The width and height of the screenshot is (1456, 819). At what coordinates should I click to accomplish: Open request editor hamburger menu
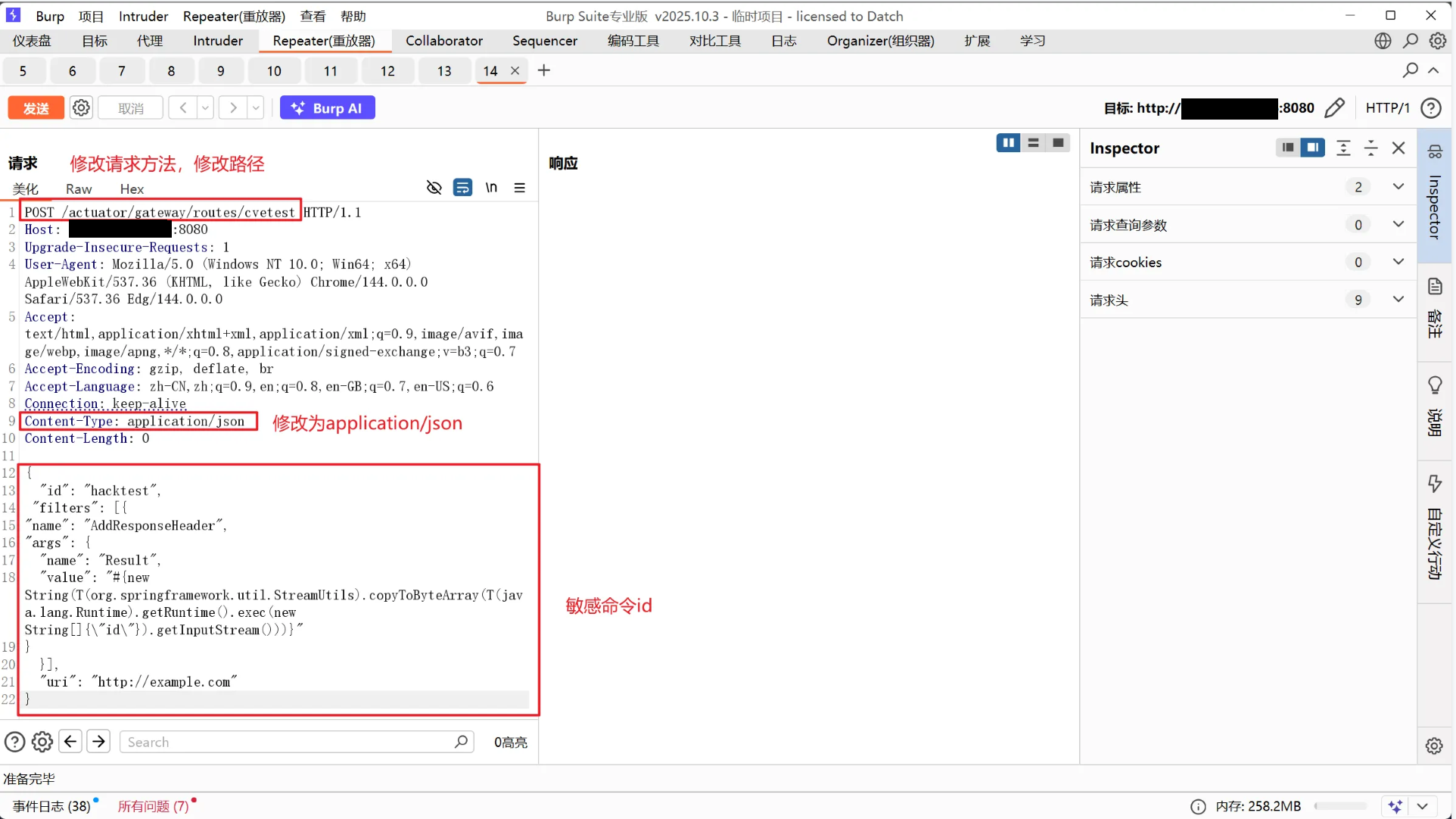[520, 188]
